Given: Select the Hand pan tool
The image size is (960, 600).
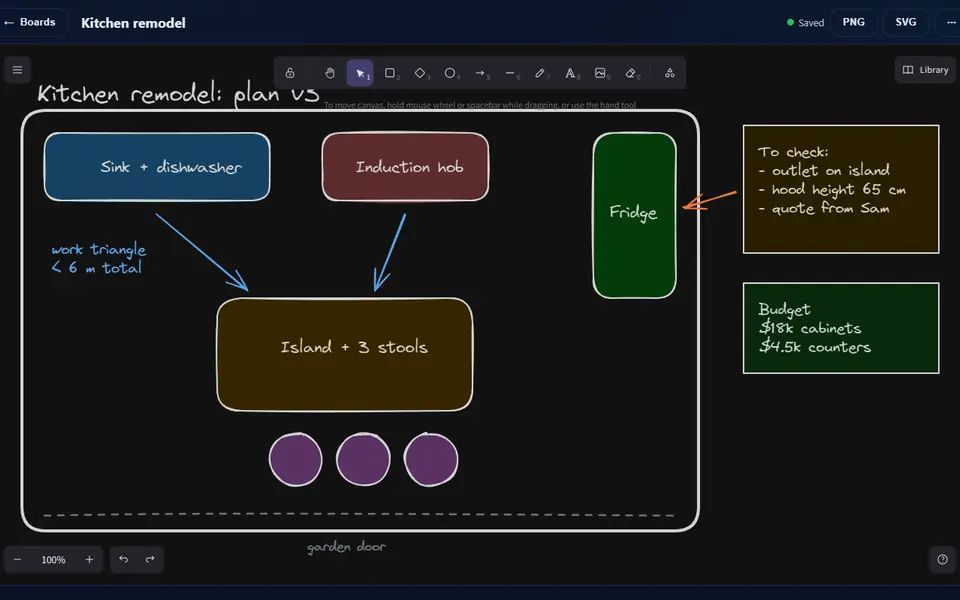Looking at the screenshot, I should 329,73.
